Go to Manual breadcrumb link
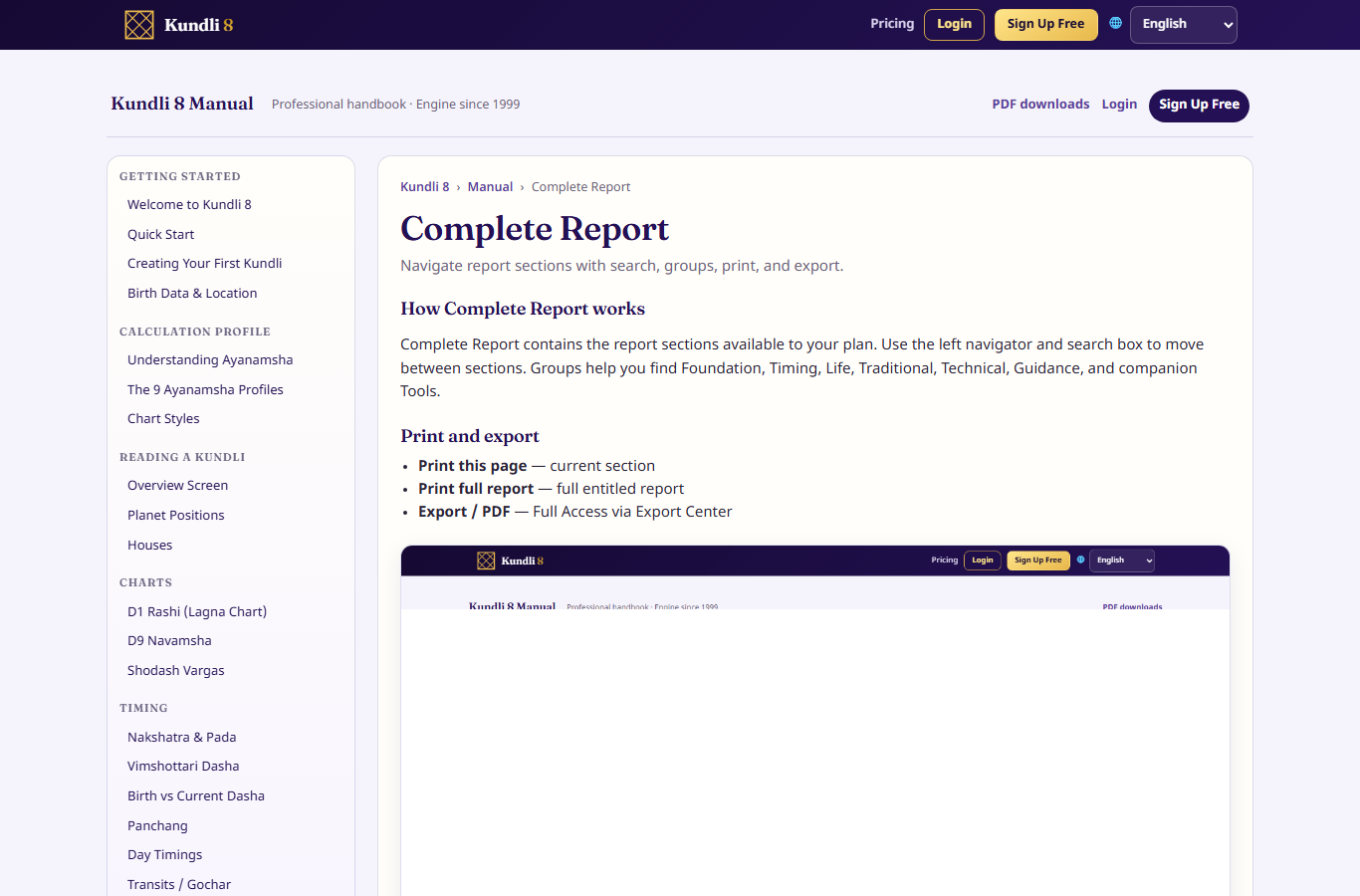The image size is (1360, 896). click(490, 187)
